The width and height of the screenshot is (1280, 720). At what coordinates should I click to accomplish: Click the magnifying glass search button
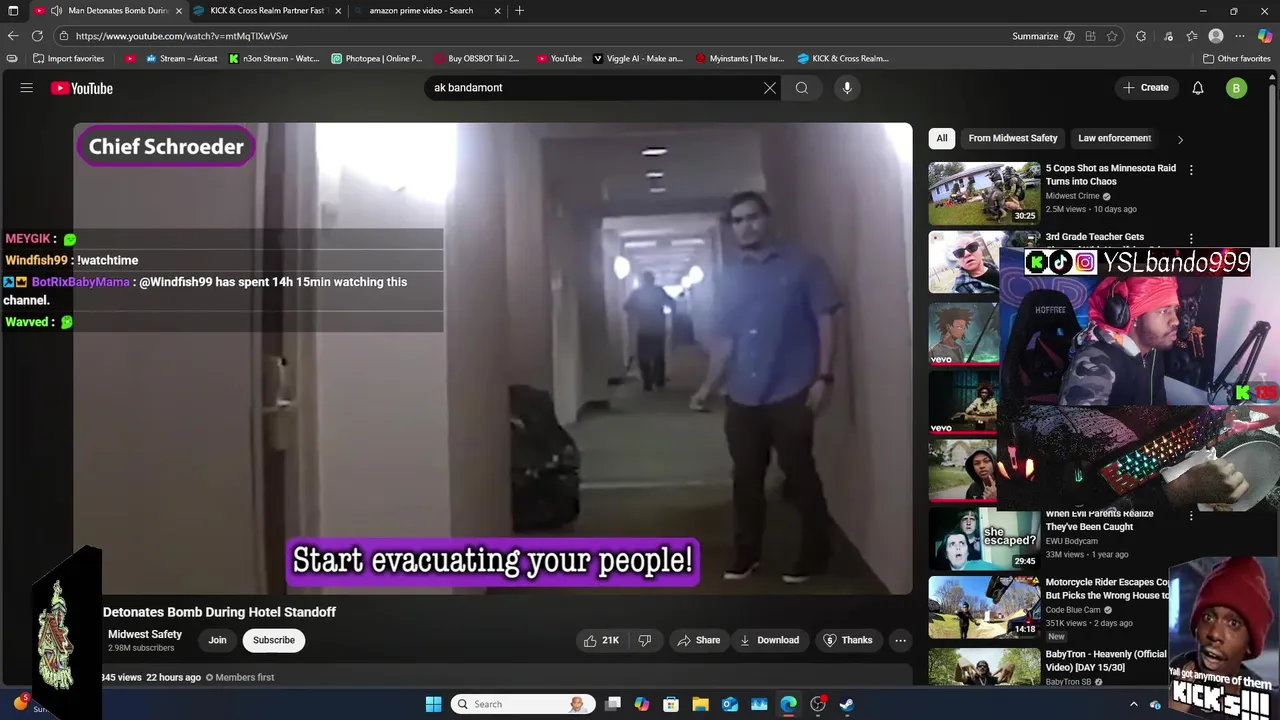(x=802, y=88)
